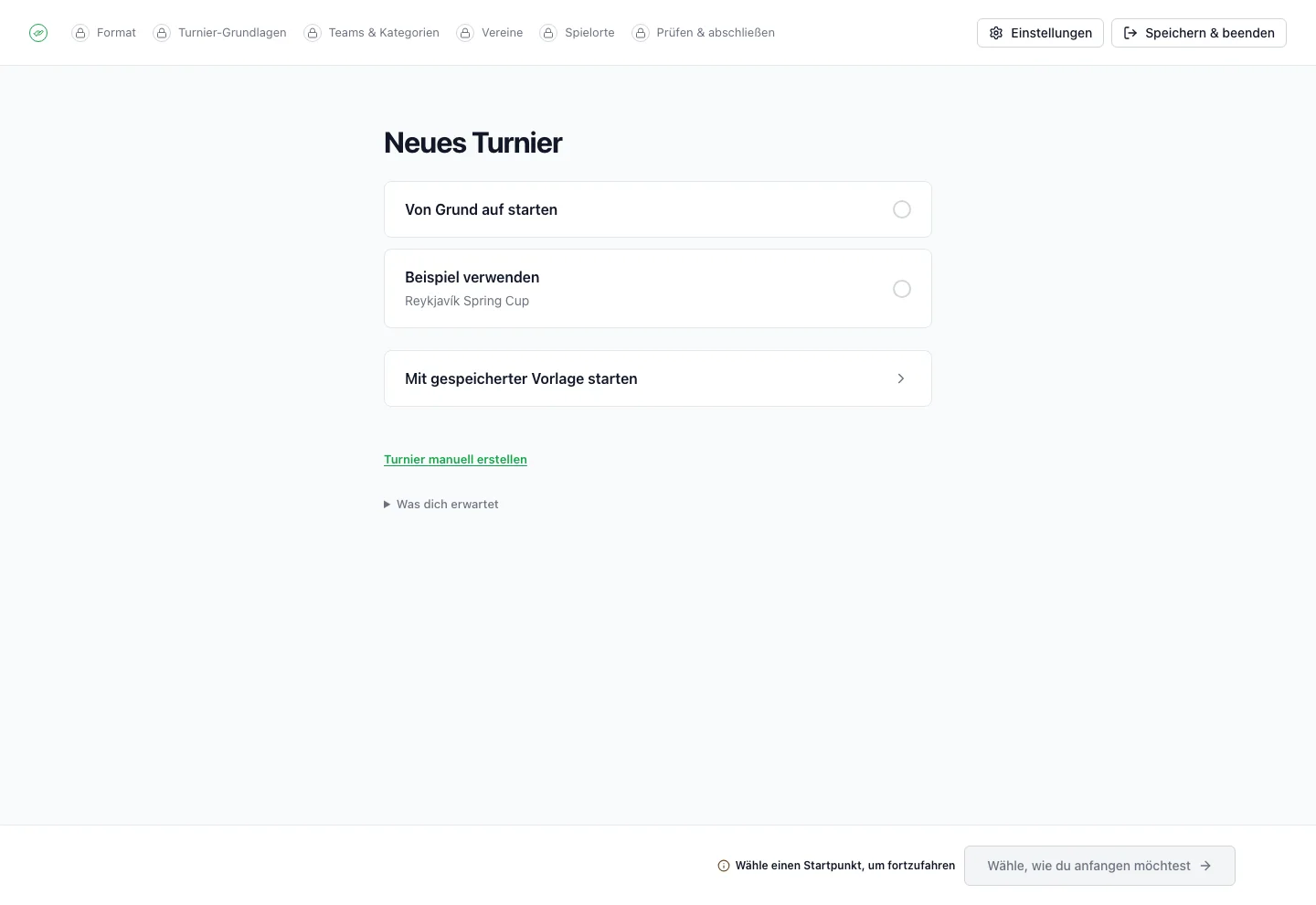Click the 'Beispiel verwenden' label
This screenshot has height=905, width=1316.
[472, 277]
